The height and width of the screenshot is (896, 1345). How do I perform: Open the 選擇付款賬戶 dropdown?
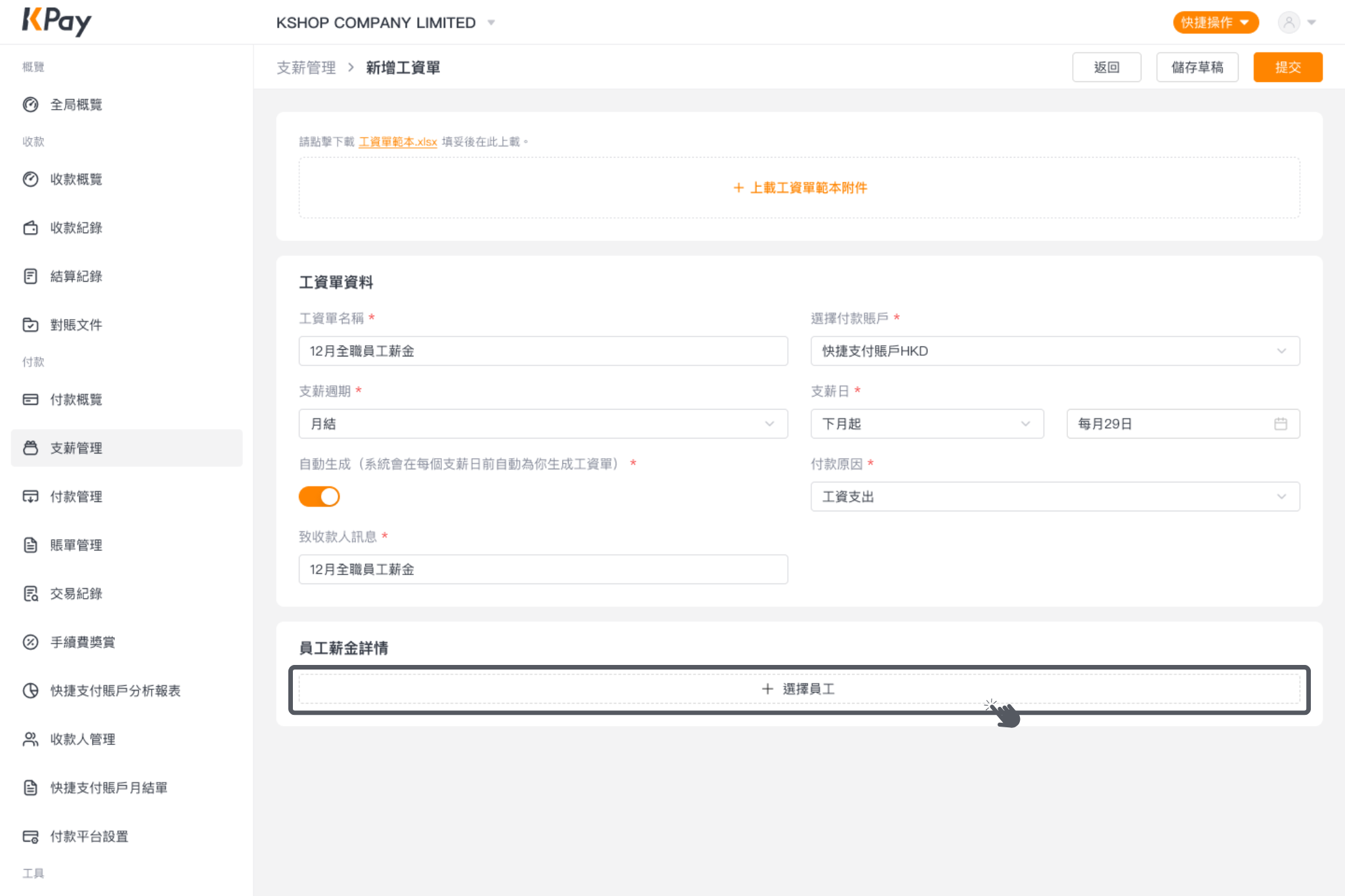(x=1055, y=351)
